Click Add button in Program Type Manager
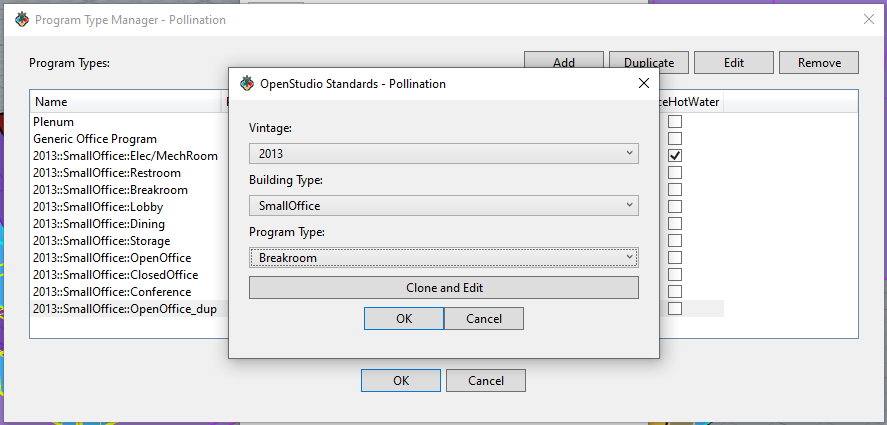The width and height of the screenshot is (887, 425). pos(563,63)
